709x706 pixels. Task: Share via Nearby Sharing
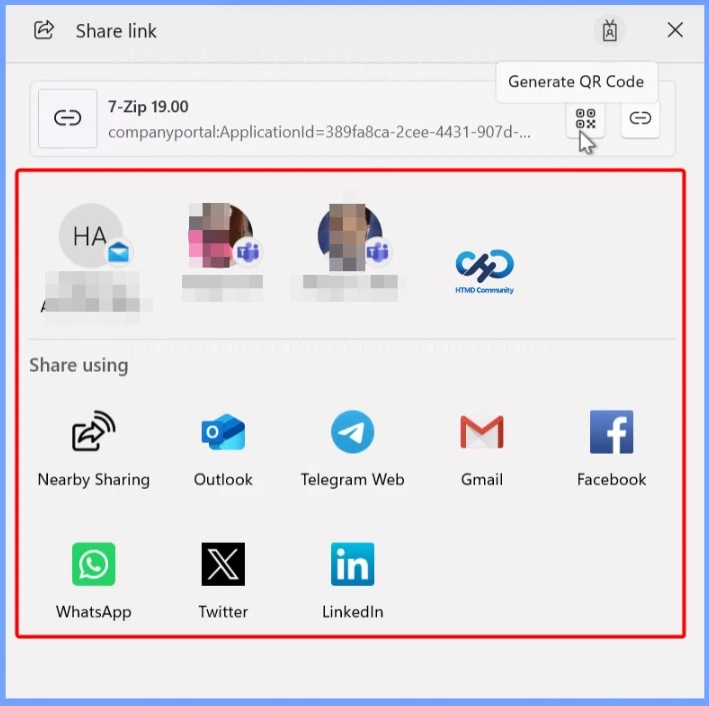point(94,449)
